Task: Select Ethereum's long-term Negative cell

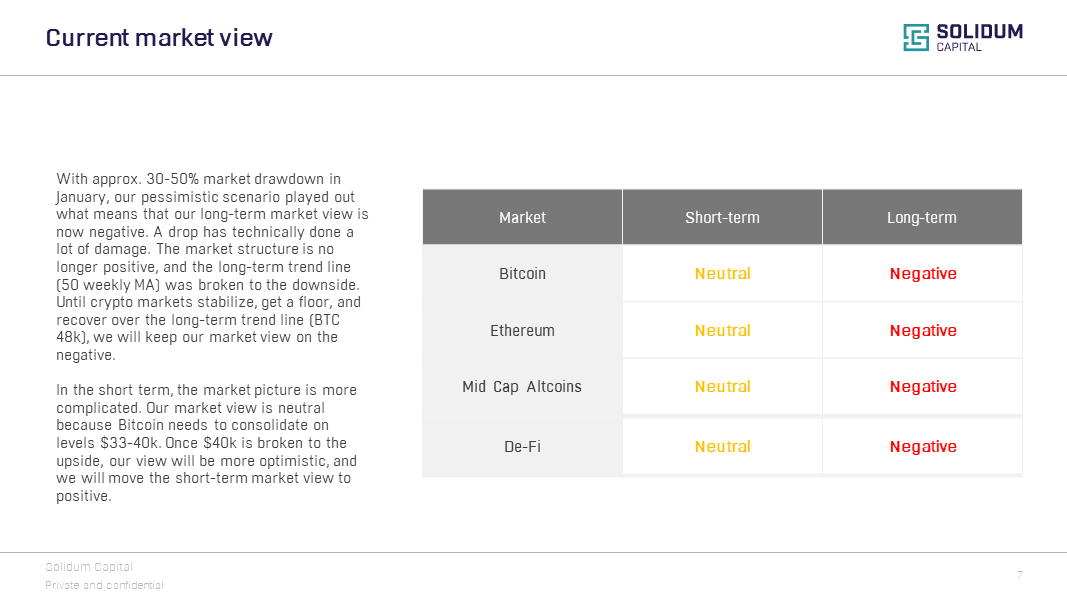Action: click(922, 330)
